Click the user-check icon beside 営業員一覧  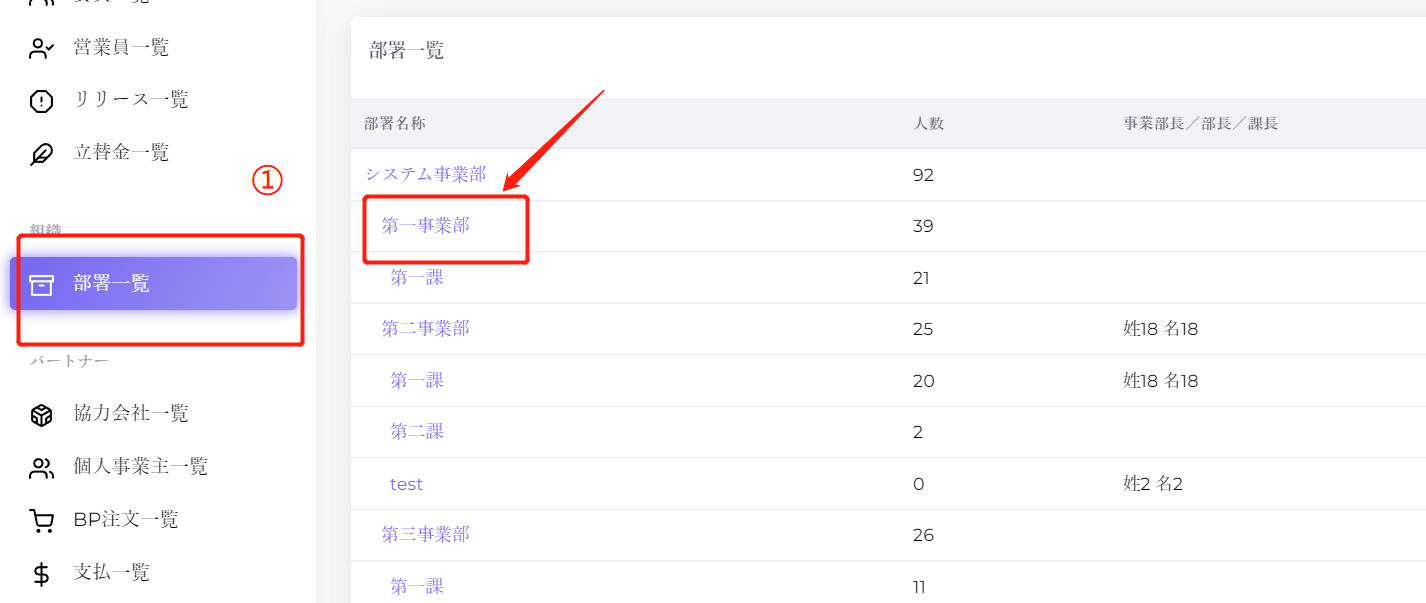[41, 48]
